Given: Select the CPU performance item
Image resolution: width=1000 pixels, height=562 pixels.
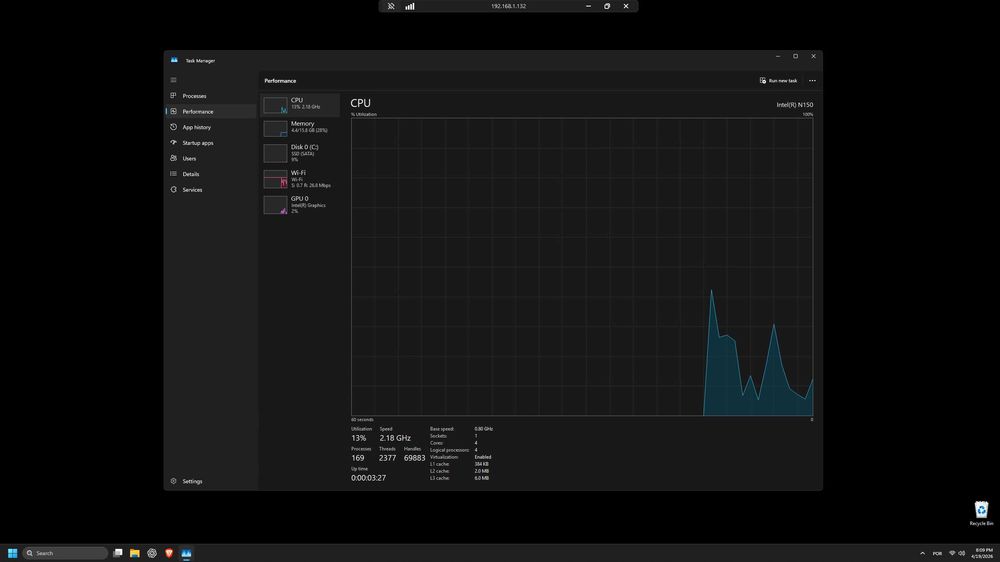Looking at the screenshot, I should (300, 105).
